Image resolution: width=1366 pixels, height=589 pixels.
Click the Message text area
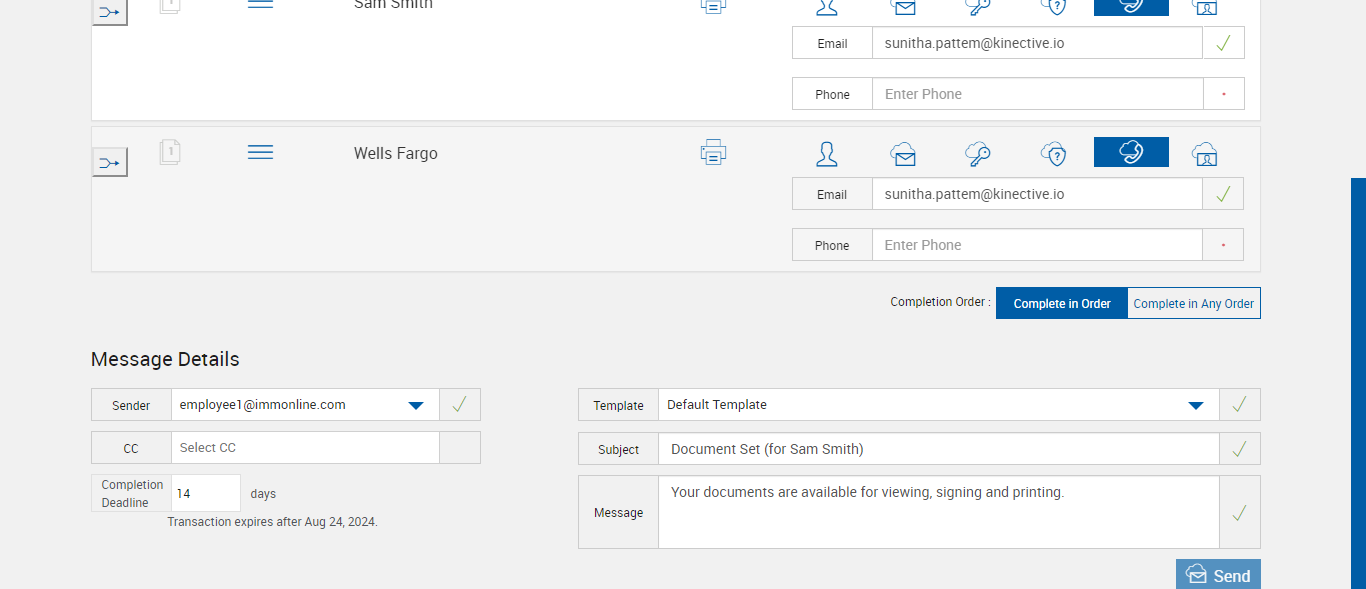pyautogui.click(x=938, y=512)
